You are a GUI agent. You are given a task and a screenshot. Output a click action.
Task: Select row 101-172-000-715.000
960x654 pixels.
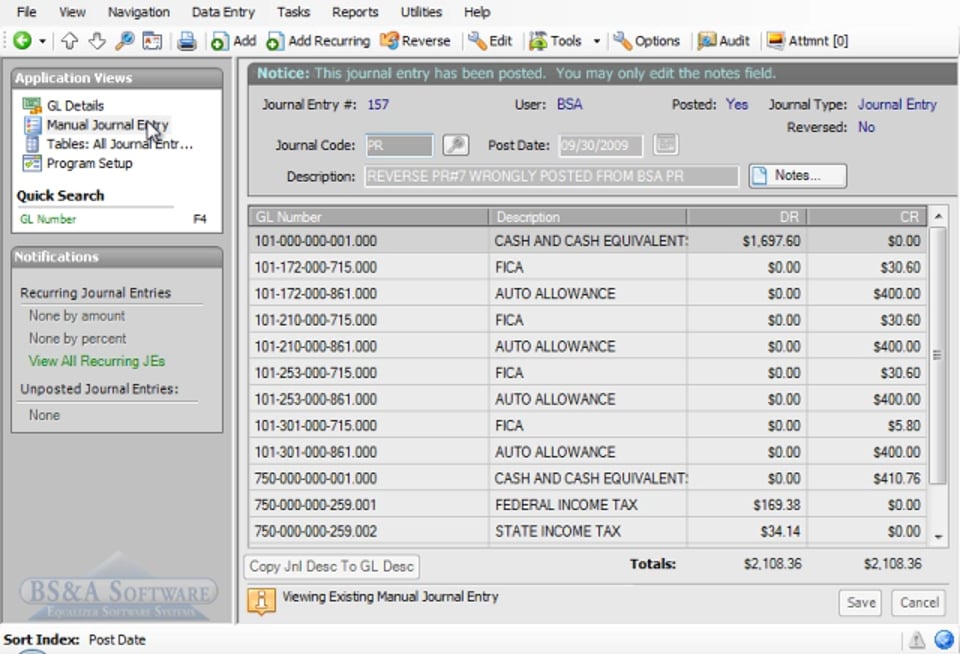tap(588, 267)
